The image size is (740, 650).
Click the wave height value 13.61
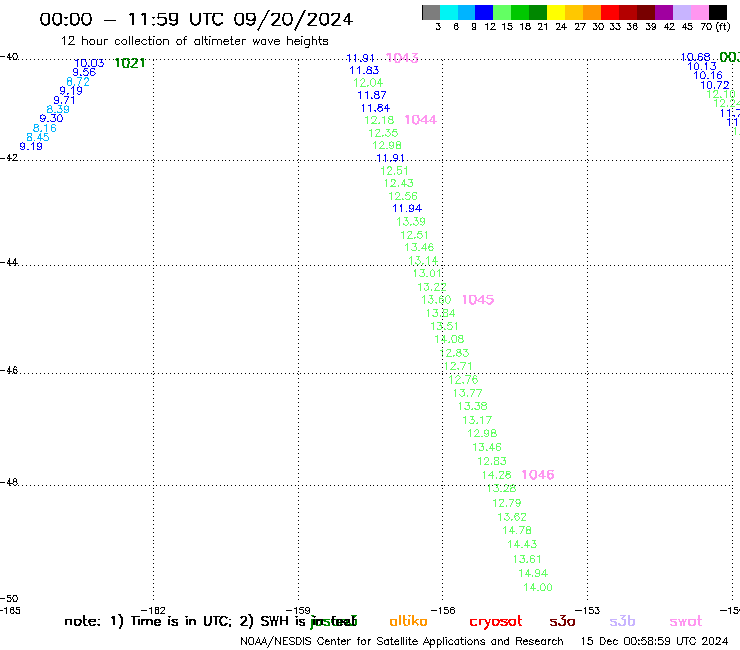click(x=528, y=559)
